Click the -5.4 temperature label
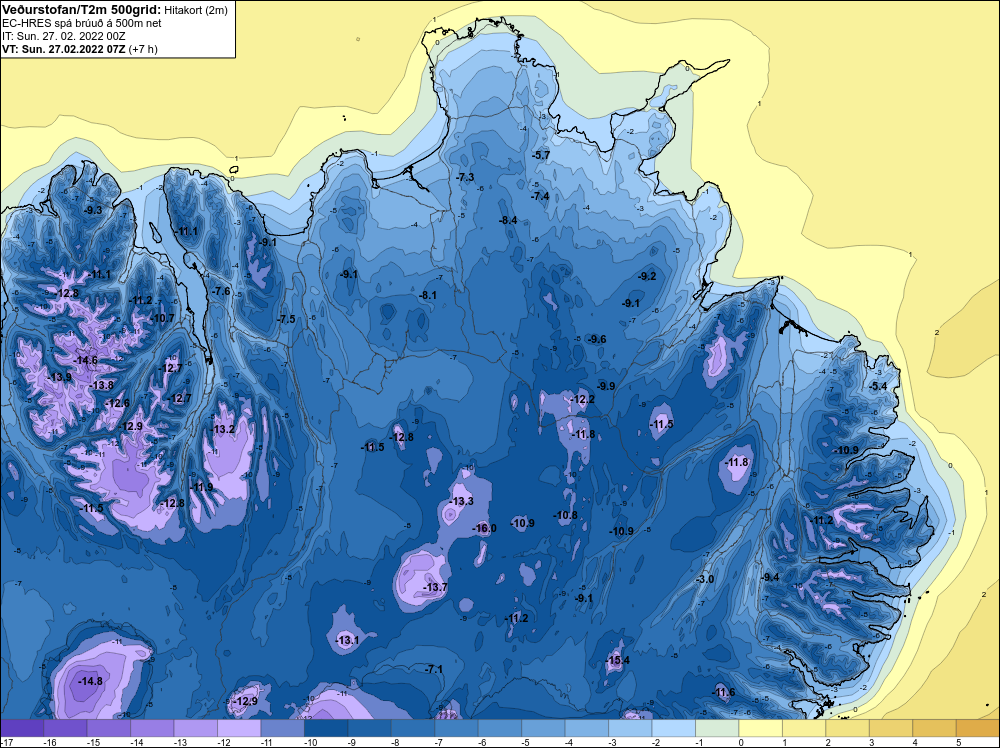 878,386
